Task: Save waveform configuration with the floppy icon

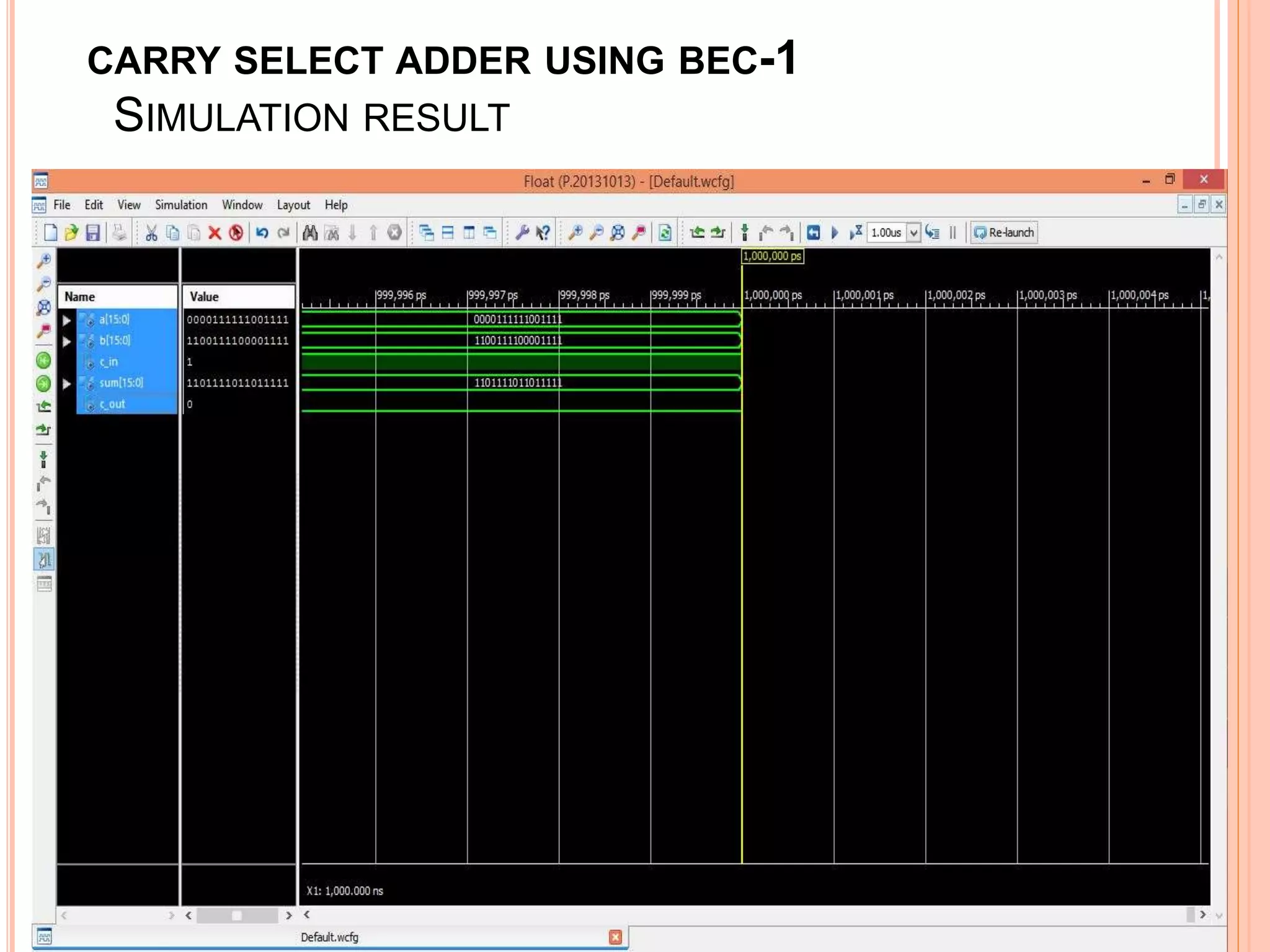Action: click(93, 233)
